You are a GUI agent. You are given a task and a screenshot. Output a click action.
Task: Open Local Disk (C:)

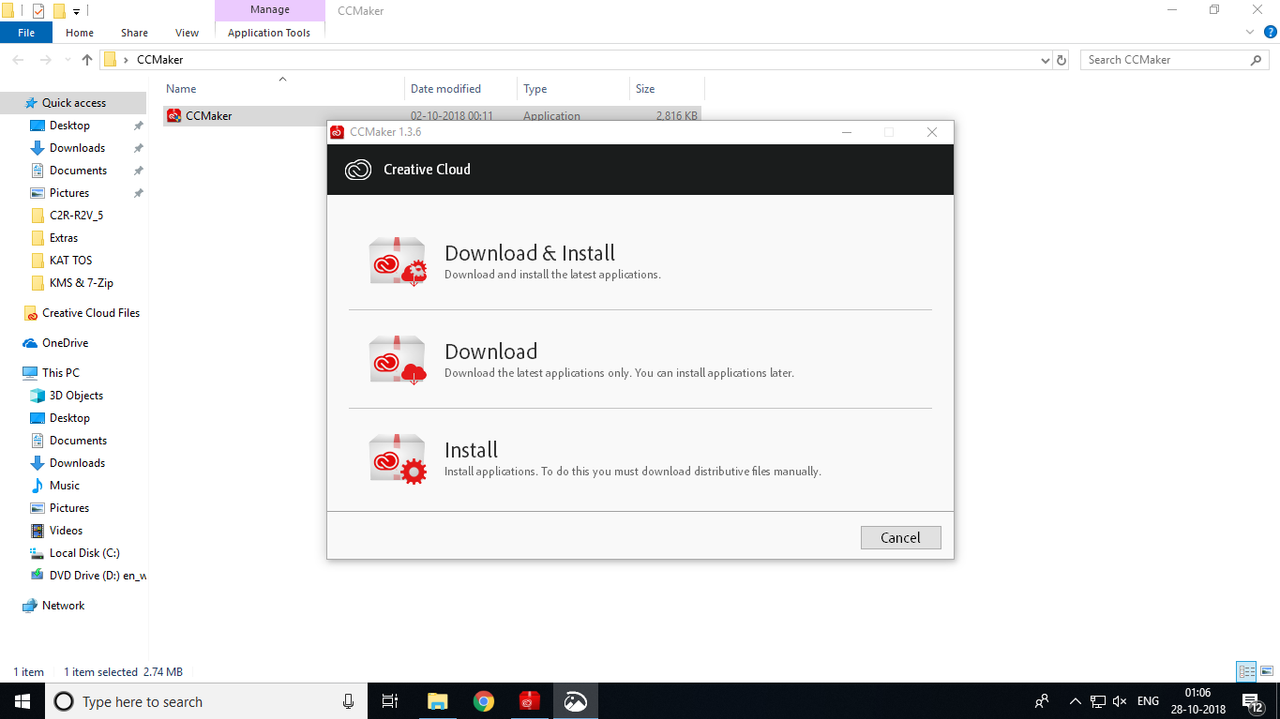click(74, 553)
